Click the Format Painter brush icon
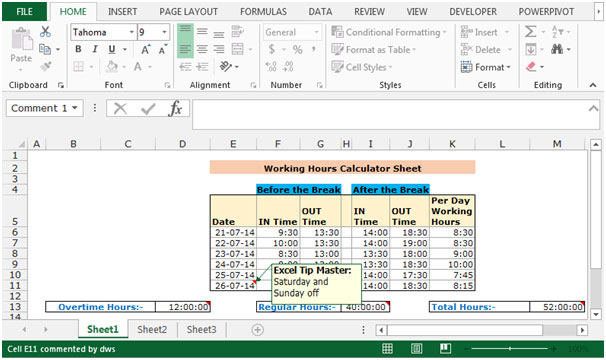Image resolution: width=606 pixels, height=360 pixels. [46, 67]
